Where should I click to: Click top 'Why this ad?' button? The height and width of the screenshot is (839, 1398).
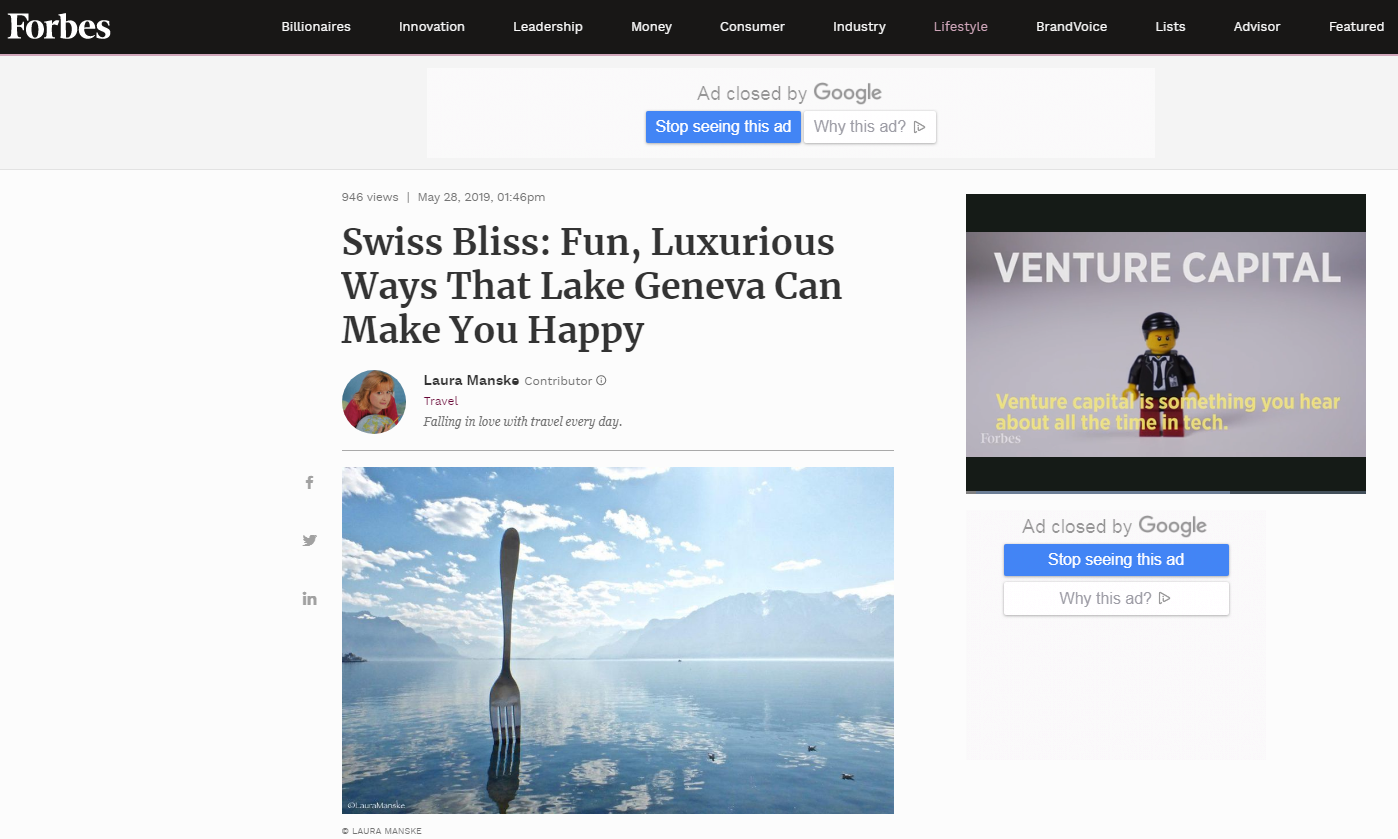click(x=870, y=127)
